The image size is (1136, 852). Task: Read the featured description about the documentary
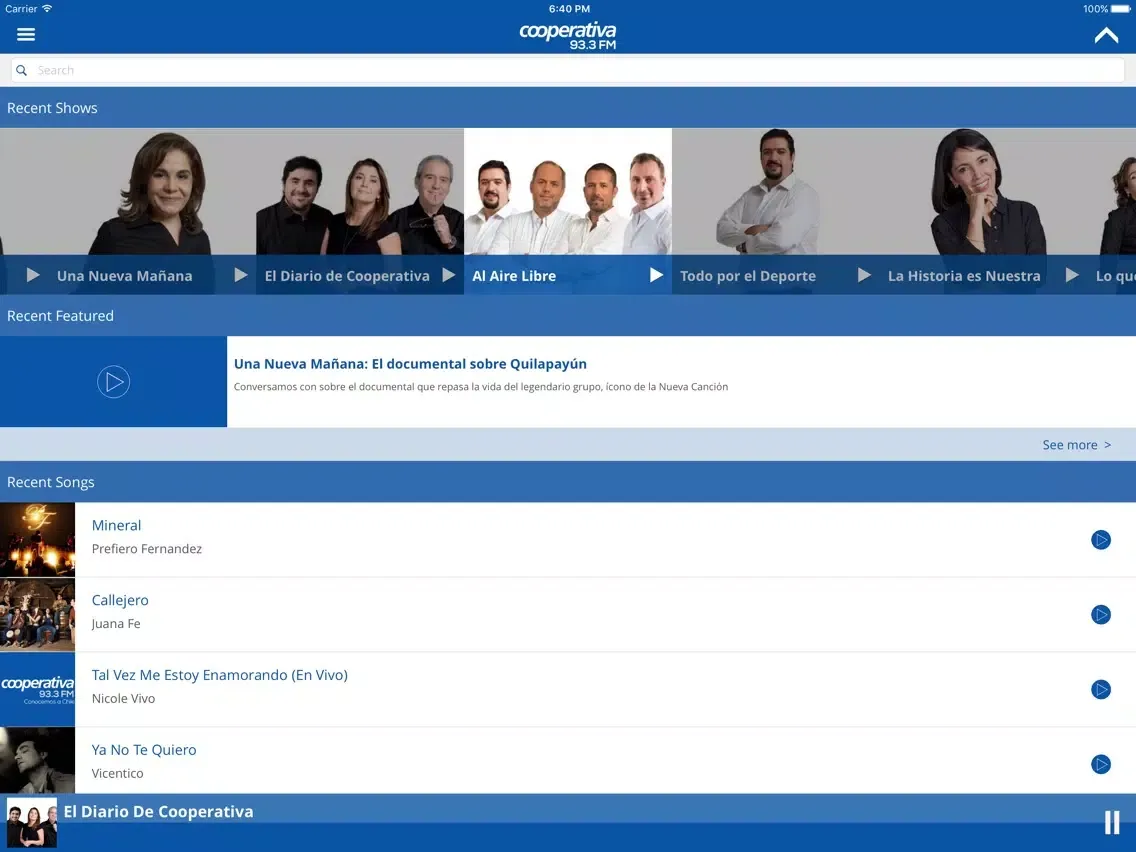480,387
